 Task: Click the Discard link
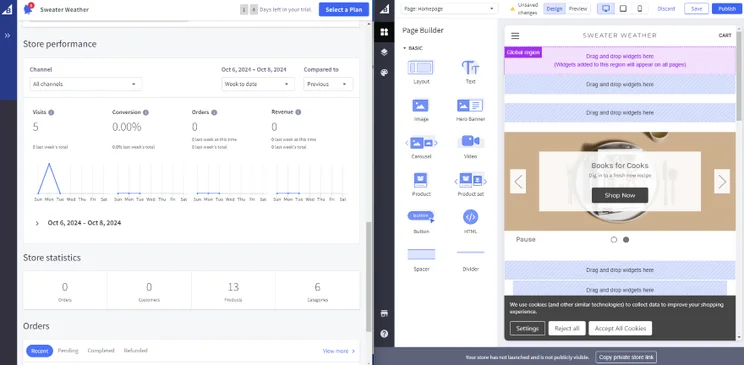pos(666,9)
